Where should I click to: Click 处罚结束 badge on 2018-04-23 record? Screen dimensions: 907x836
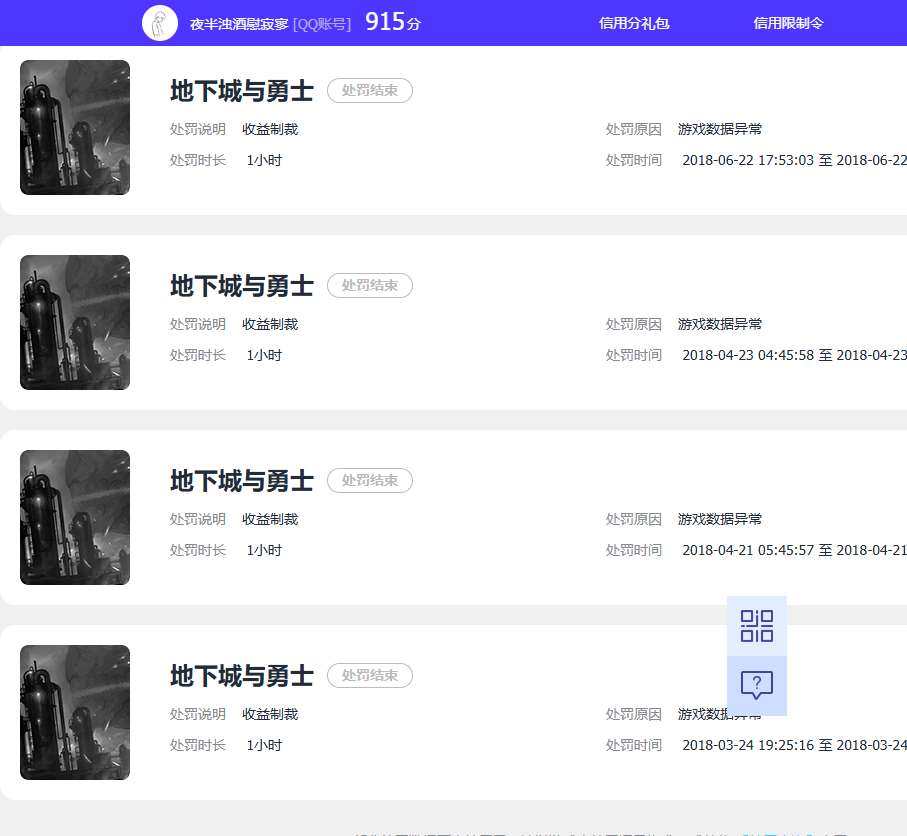click(370, 286)
